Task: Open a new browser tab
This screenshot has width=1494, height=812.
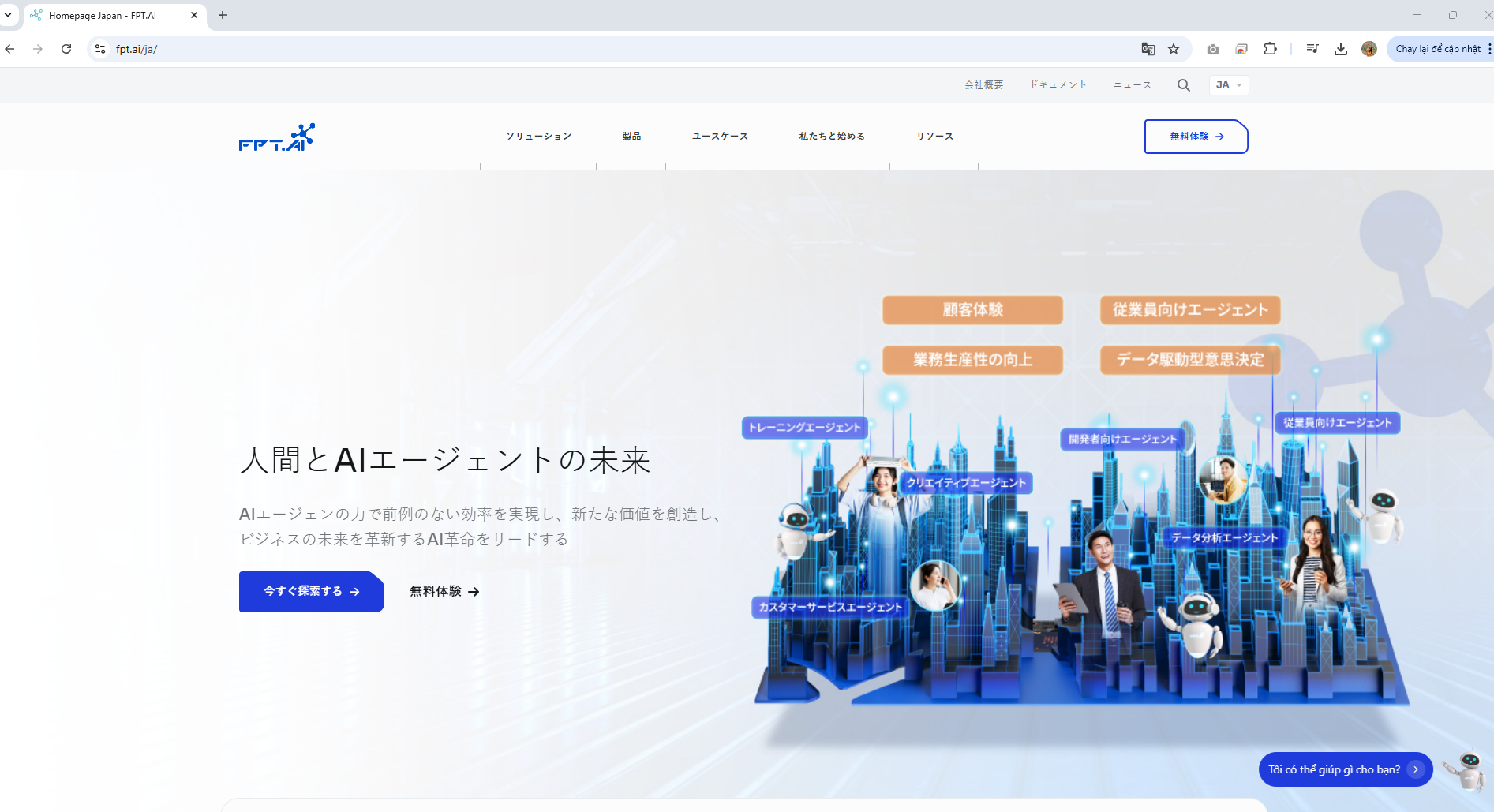Action: pos(223,15)
